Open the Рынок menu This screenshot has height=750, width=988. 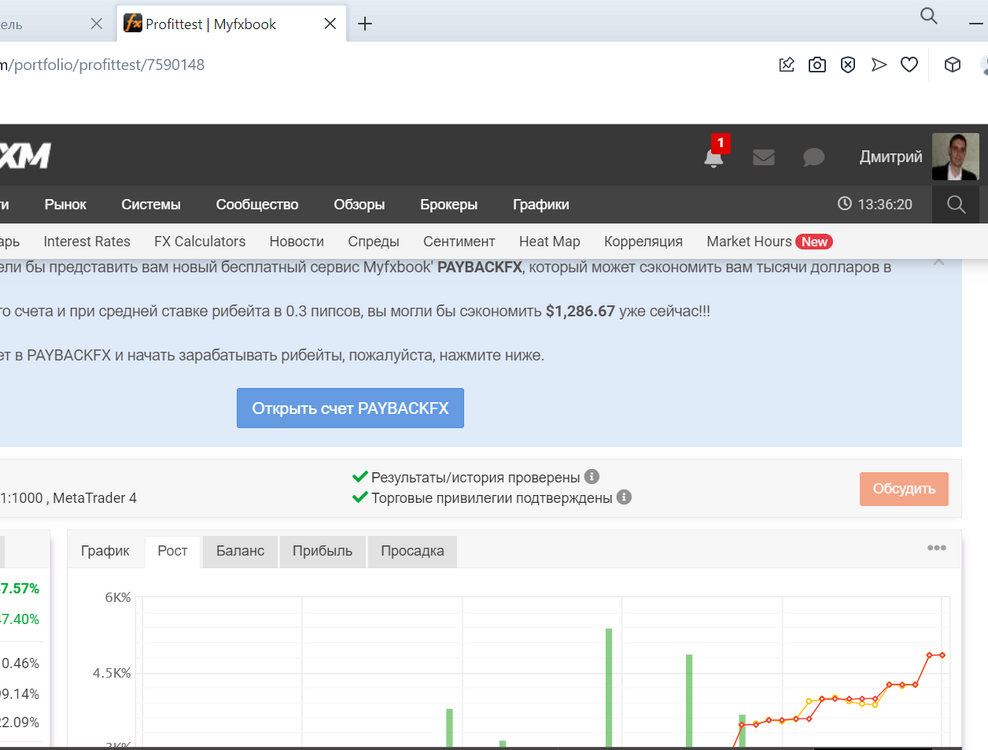[66, 204]
